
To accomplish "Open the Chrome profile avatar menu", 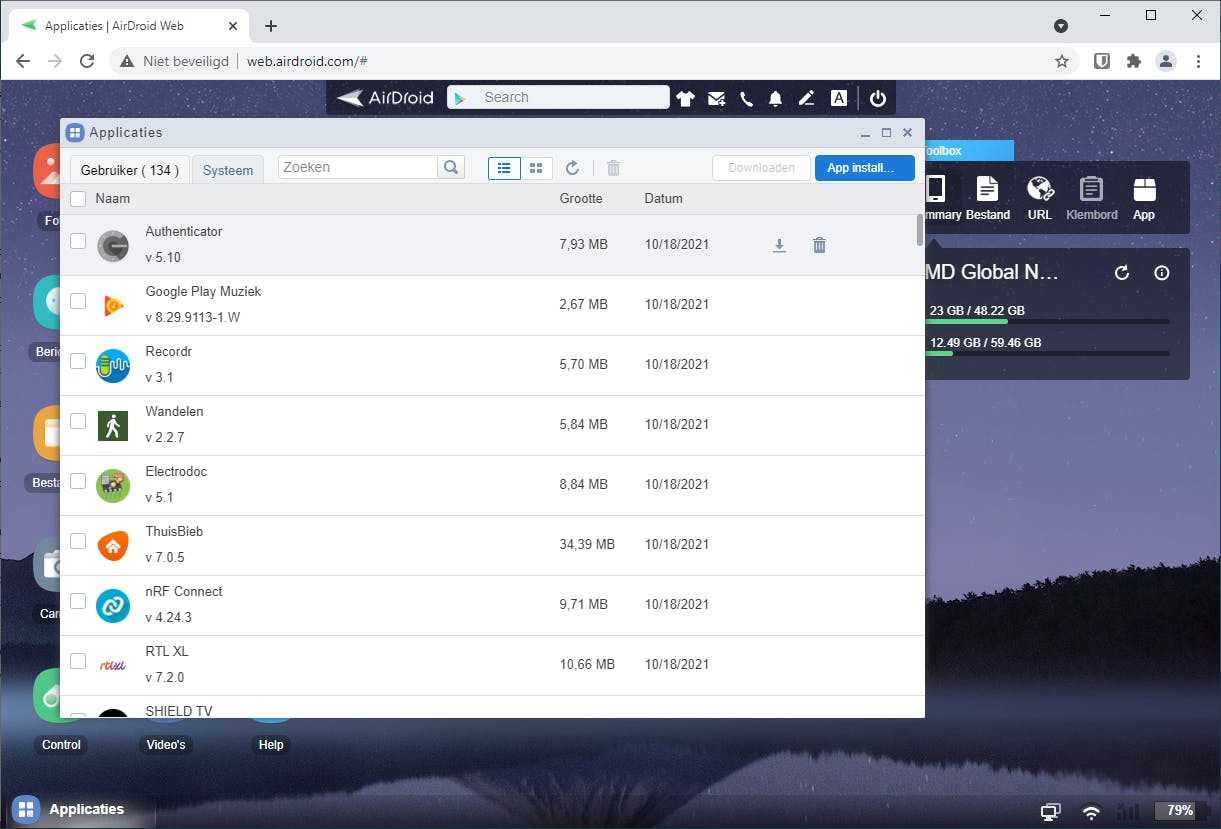I will 1166,61.
